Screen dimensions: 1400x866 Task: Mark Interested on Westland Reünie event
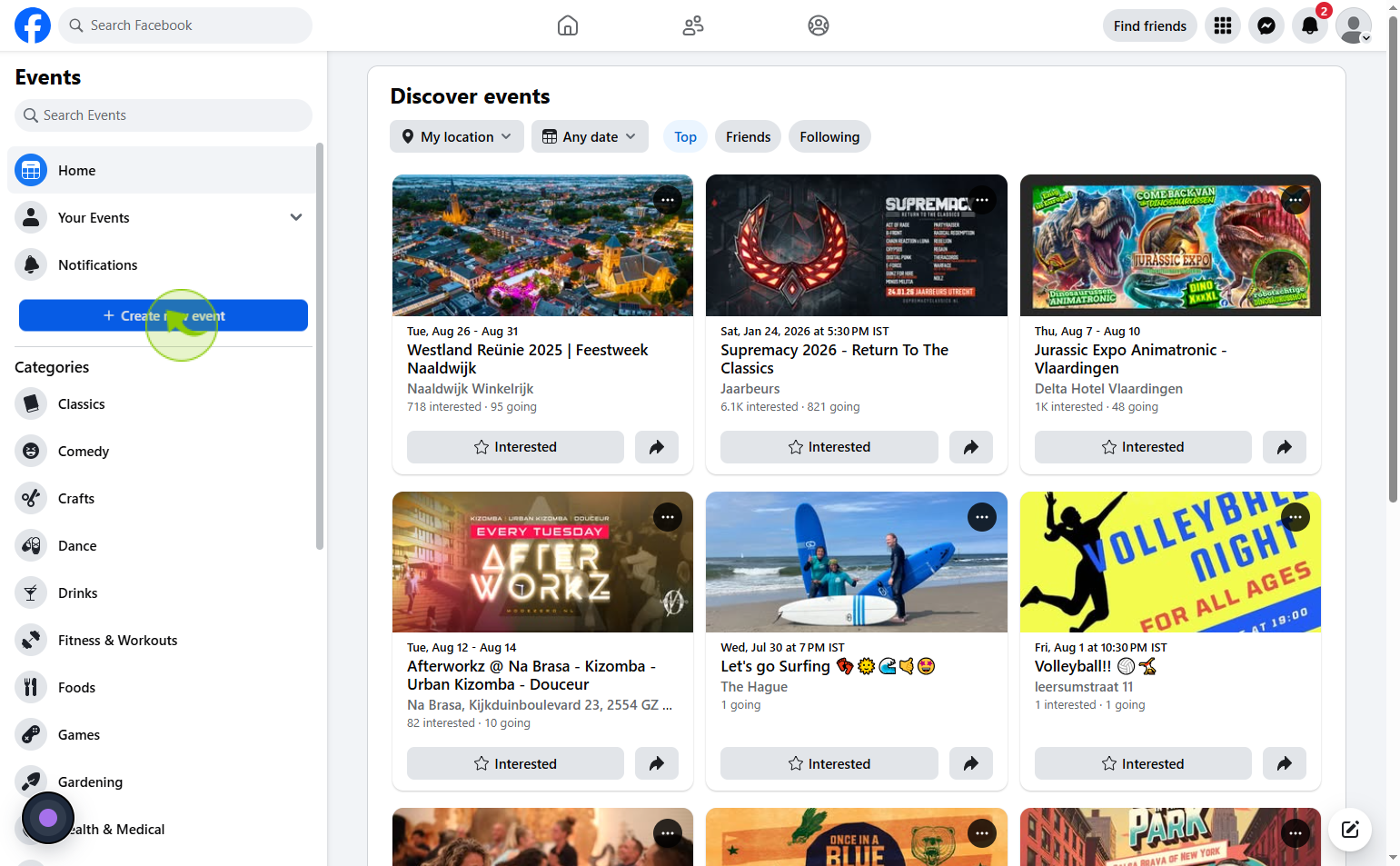515,447
